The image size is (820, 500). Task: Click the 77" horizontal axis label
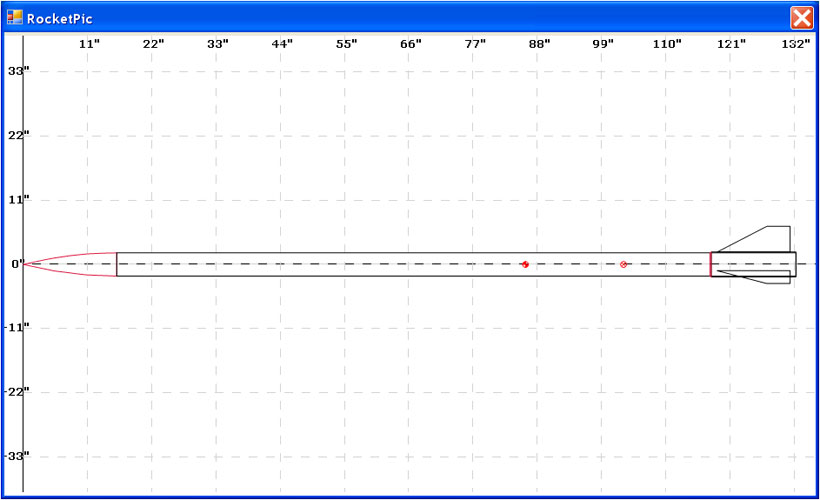pos(475,44)
